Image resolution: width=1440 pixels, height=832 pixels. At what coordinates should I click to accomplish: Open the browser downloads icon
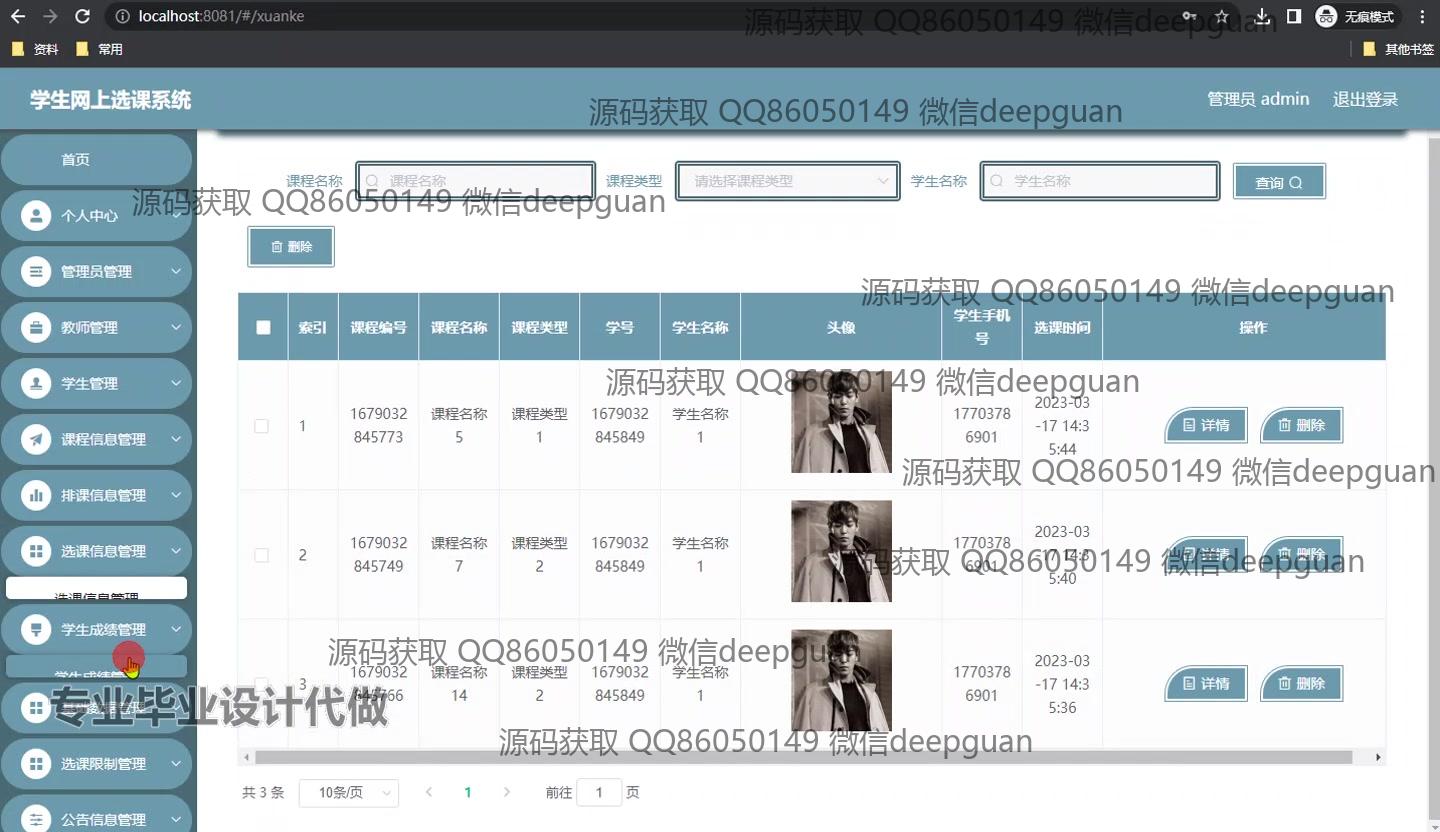click(x=1262, y=16)
